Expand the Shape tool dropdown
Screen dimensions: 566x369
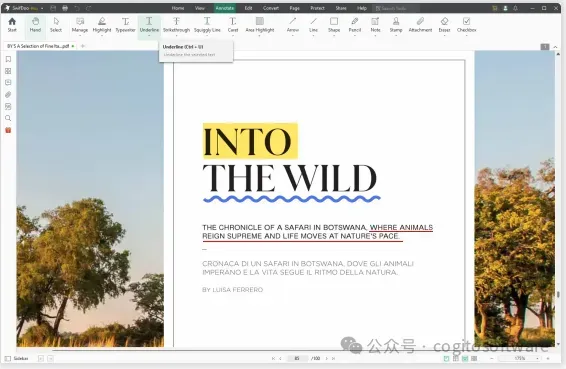pos(334,35)
